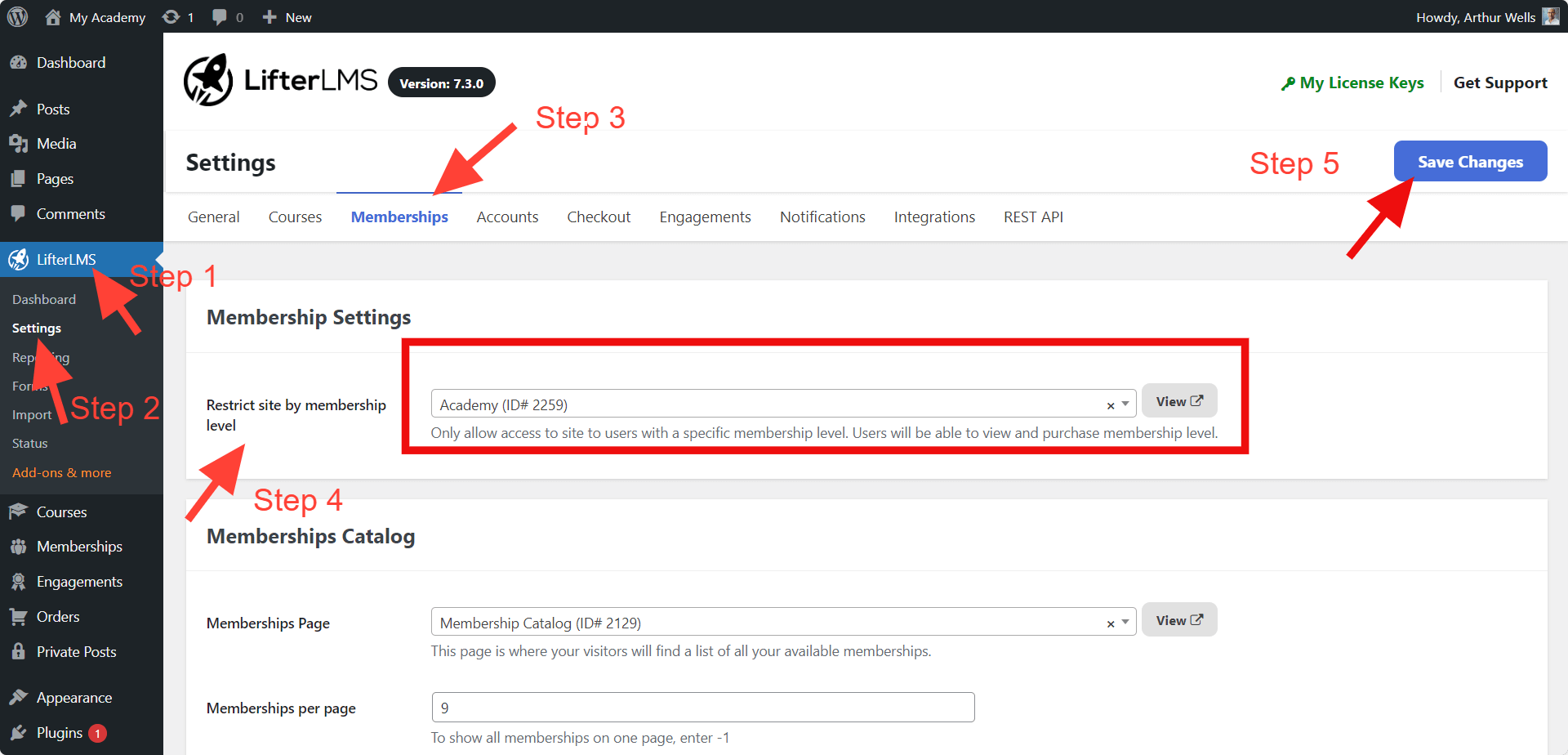This screenshot has height=755, width=1568.
Task: Click the Appearance brush icon
Action: [x=18, y=697]
